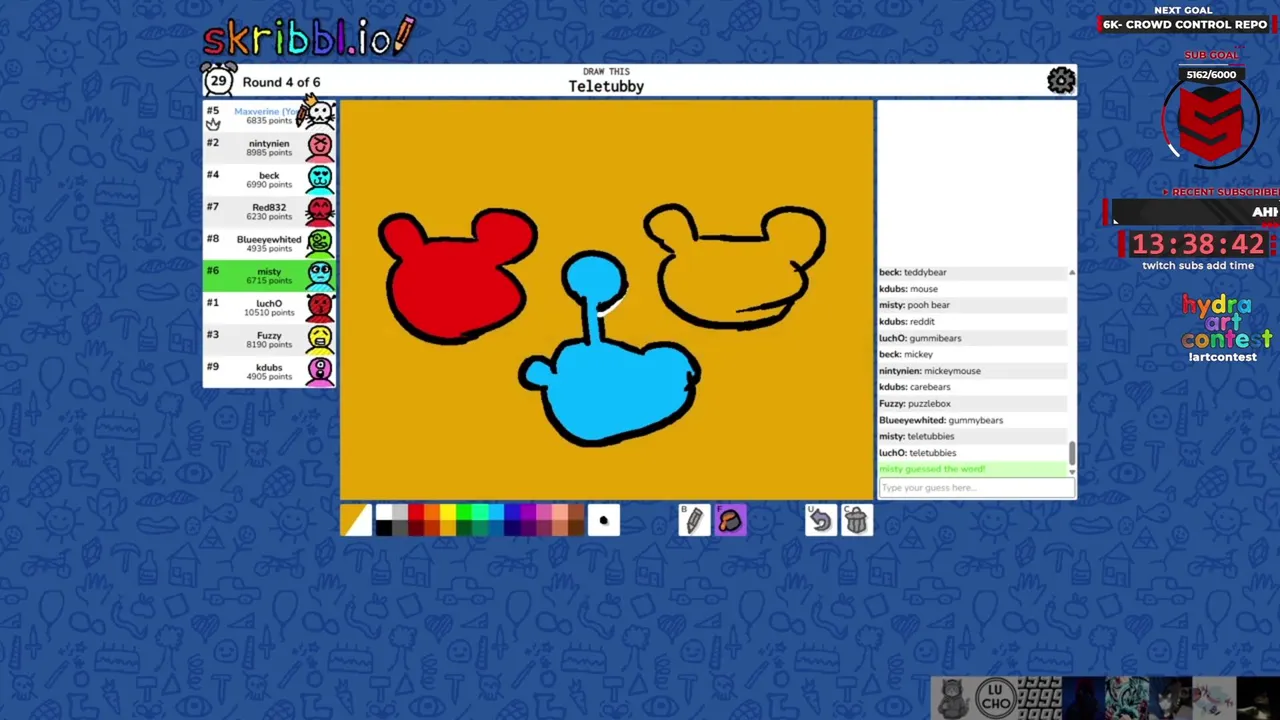Click the chat scrollbar thumb
Screen dimensions: 1280x720
1072,453
